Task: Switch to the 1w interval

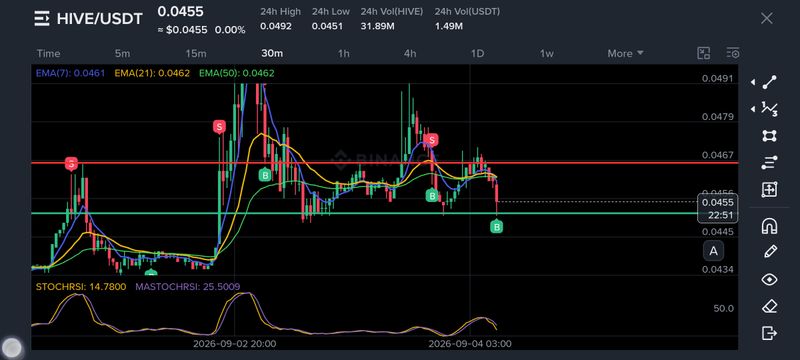Action: click(547, 54)
